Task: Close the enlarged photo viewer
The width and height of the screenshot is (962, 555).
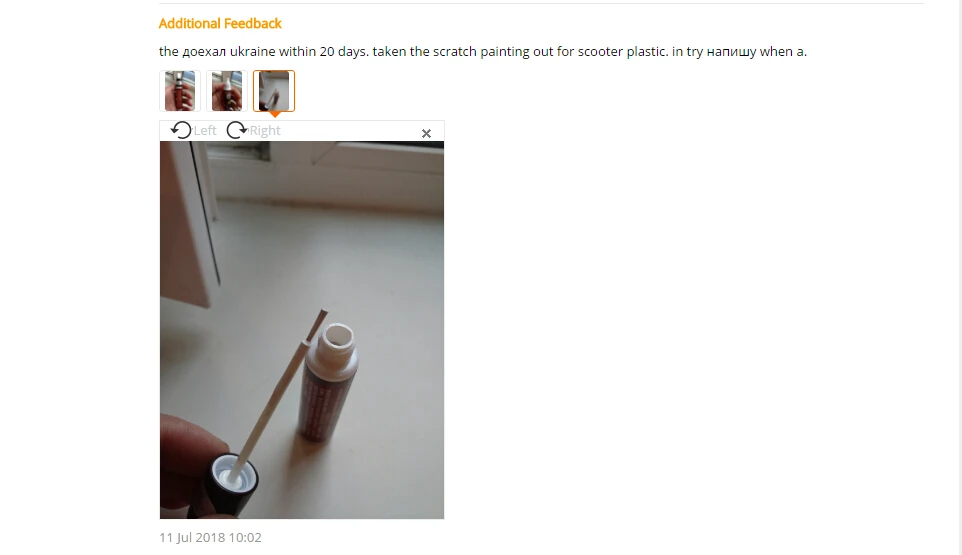Action: [x=426, y=133]
